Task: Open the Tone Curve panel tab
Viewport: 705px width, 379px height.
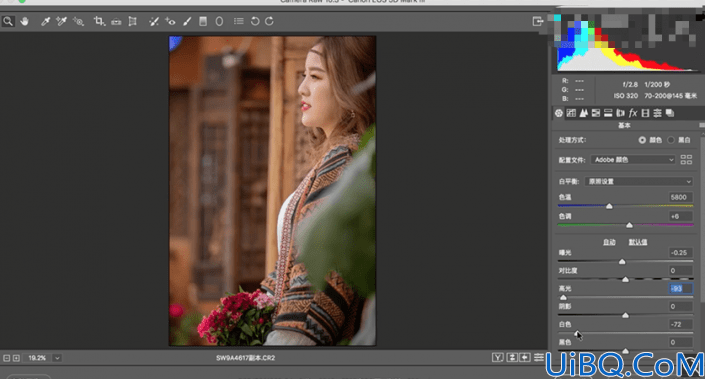Action: [571, 113]
